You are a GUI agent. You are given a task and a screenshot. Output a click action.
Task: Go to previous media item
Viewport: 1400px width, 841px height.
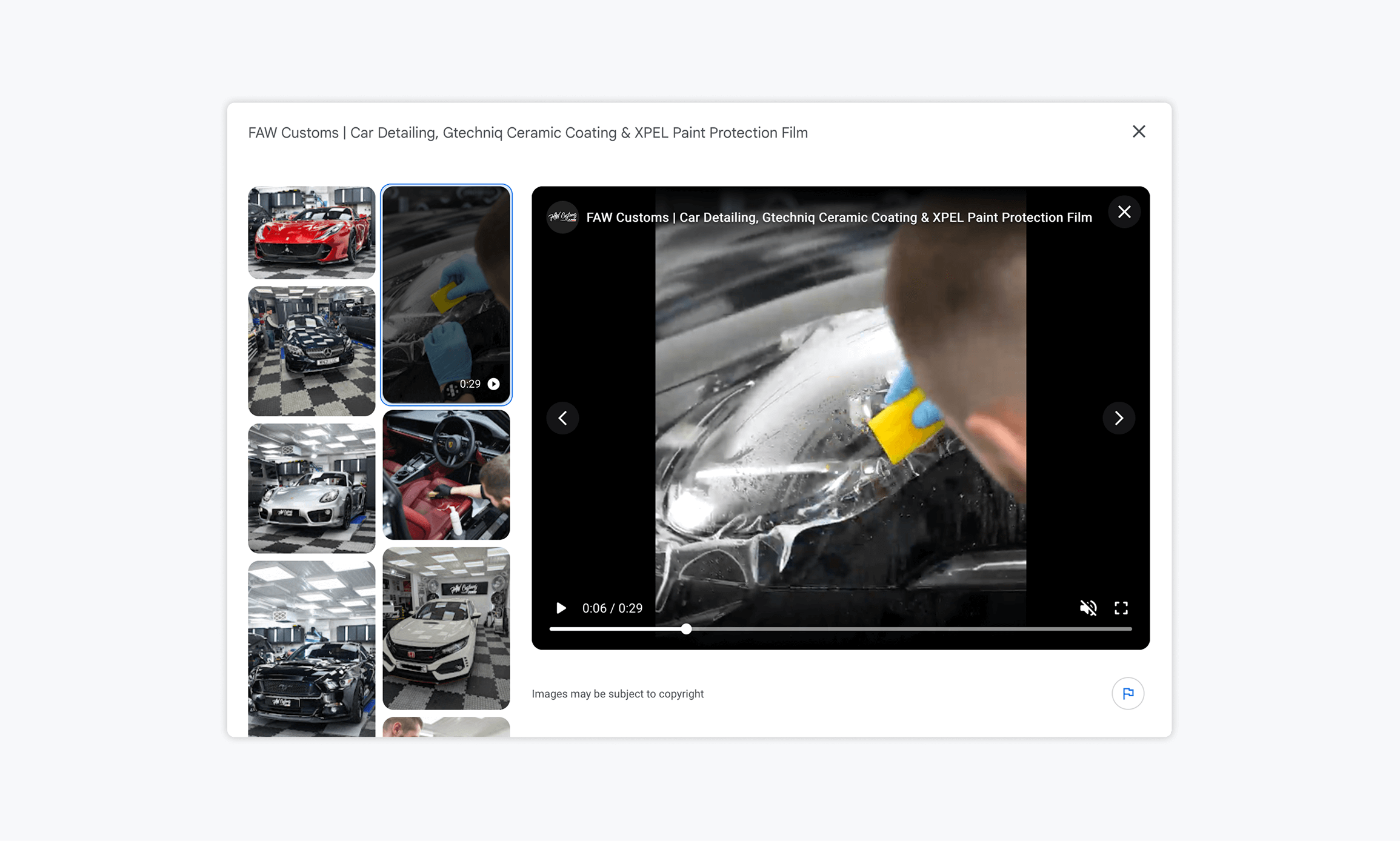click(x=562, y=418)
